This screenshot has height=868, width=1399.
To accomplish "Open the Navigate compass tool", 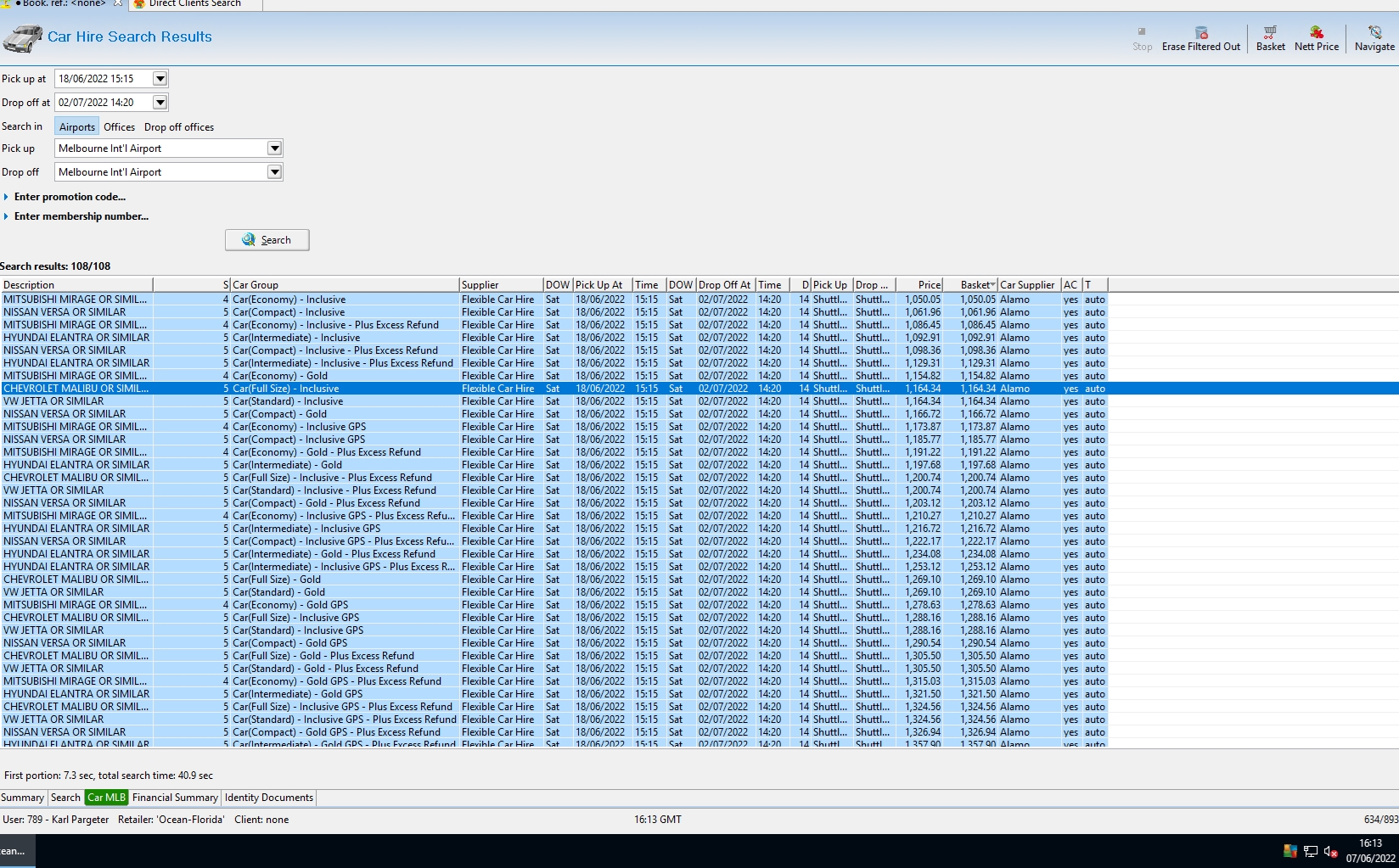I will pos(1374,39).
